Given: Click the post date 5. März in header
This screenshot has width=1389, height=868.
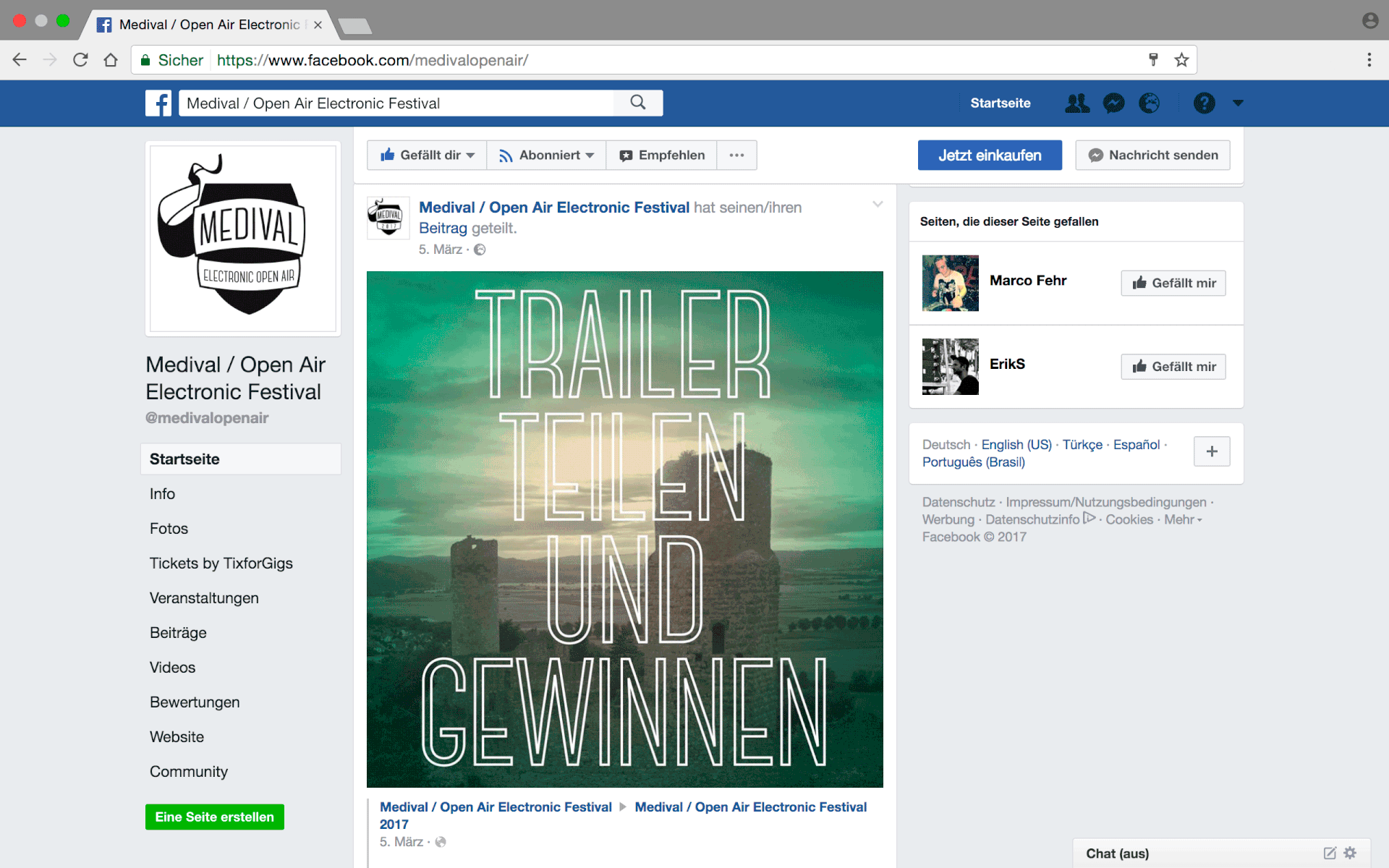Looking at the screenshot, I should pos(440,250).
